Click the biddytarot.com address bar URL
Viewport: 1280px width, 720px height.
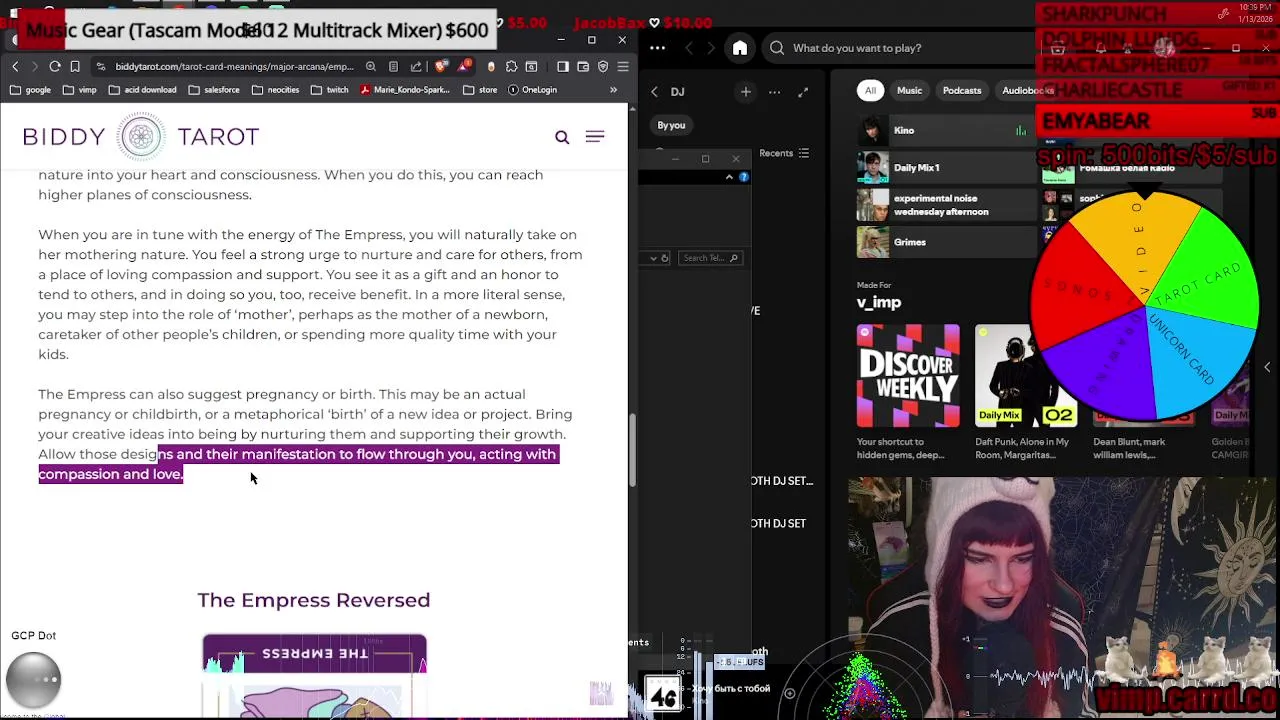click(234, 67)
